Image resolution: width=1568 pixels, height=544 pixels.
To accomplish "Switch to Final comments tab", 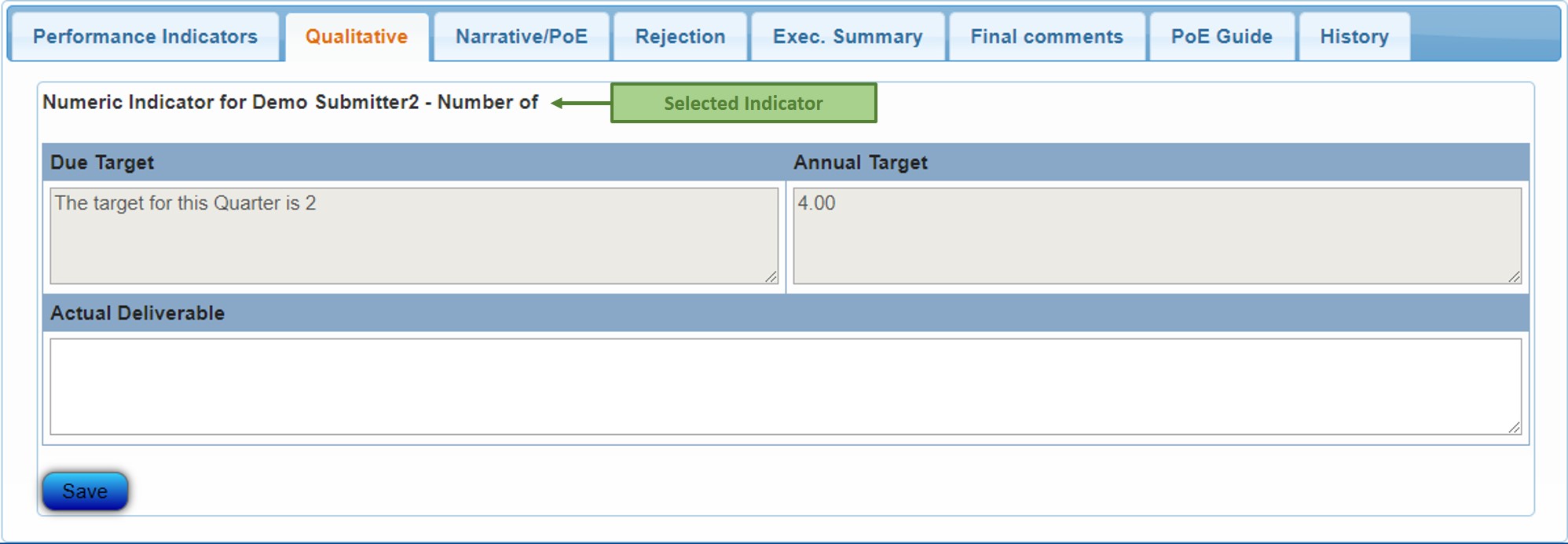I will click(1046, 37).
